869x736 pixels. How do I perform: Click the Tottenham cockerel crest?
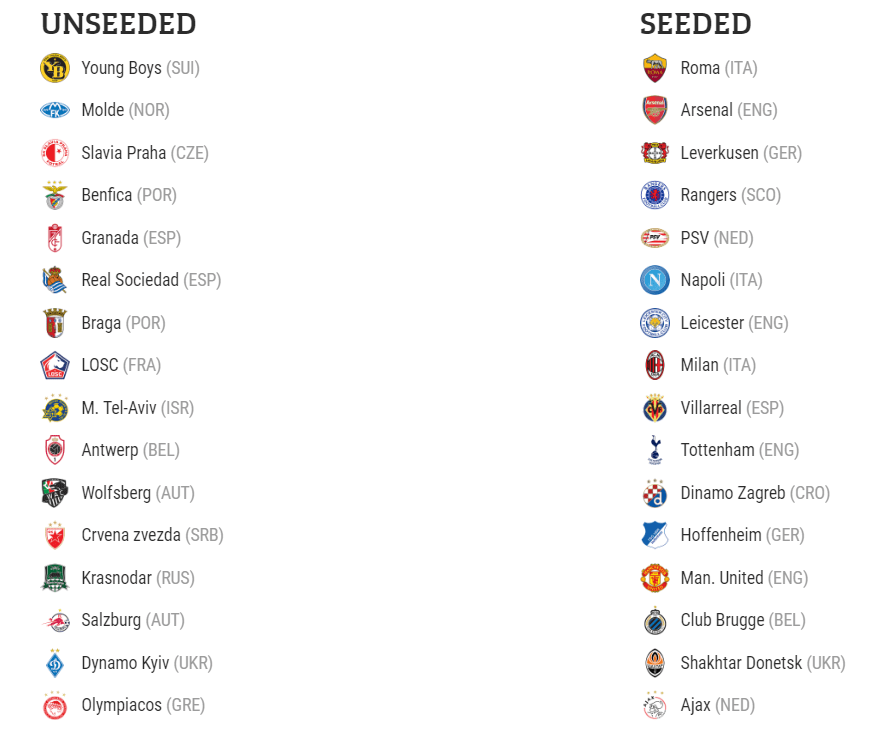(655, 450)
